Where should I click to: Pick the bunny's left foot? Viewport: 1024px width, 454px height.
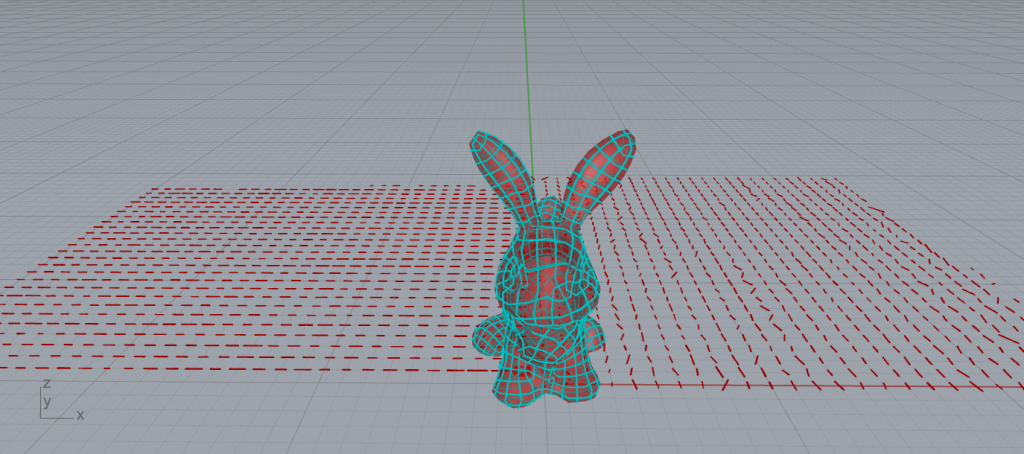(514, 385)
